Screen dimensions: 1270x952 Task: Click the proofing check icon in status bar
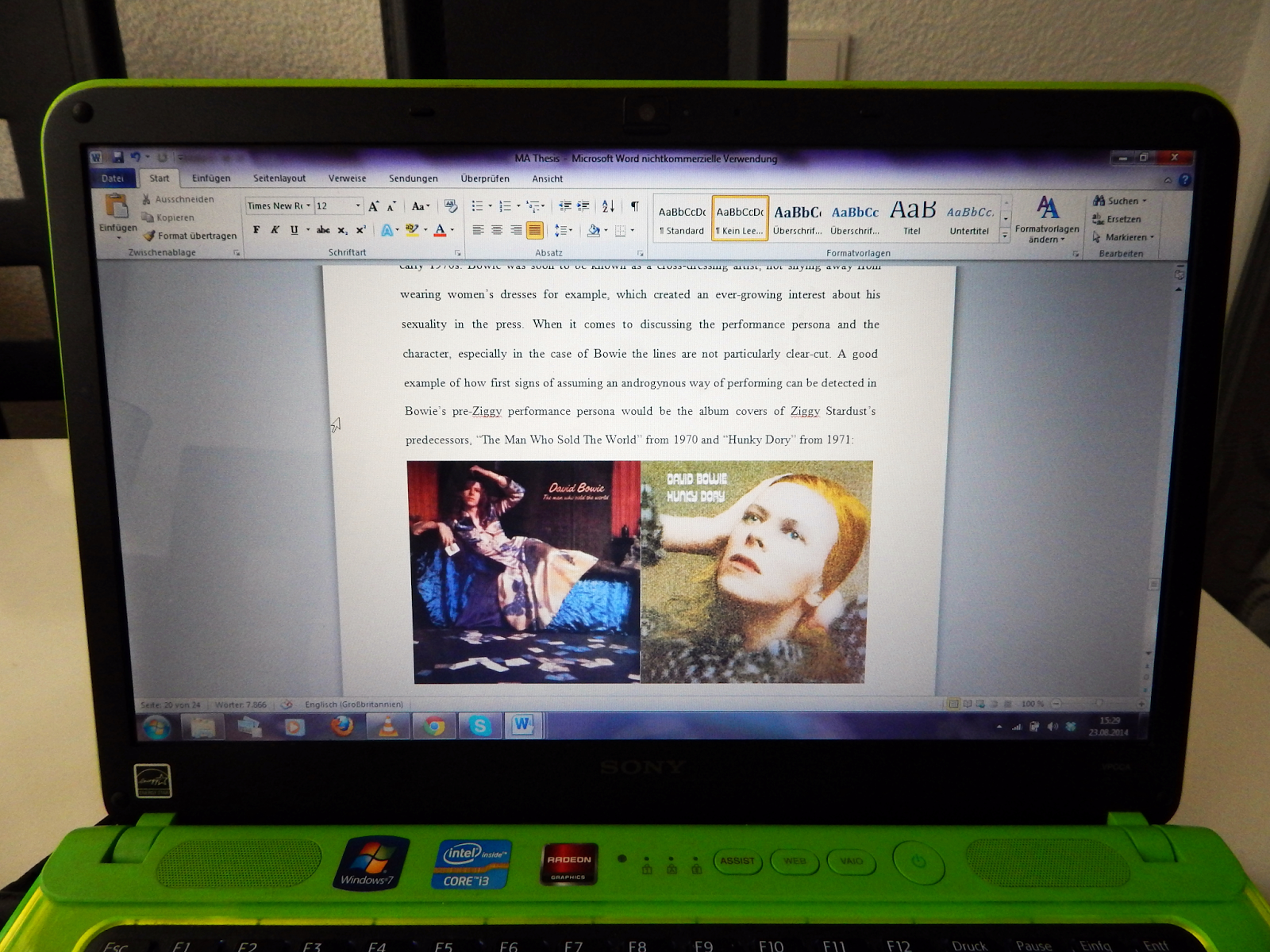pyautogui.click(x=287, y=704)
